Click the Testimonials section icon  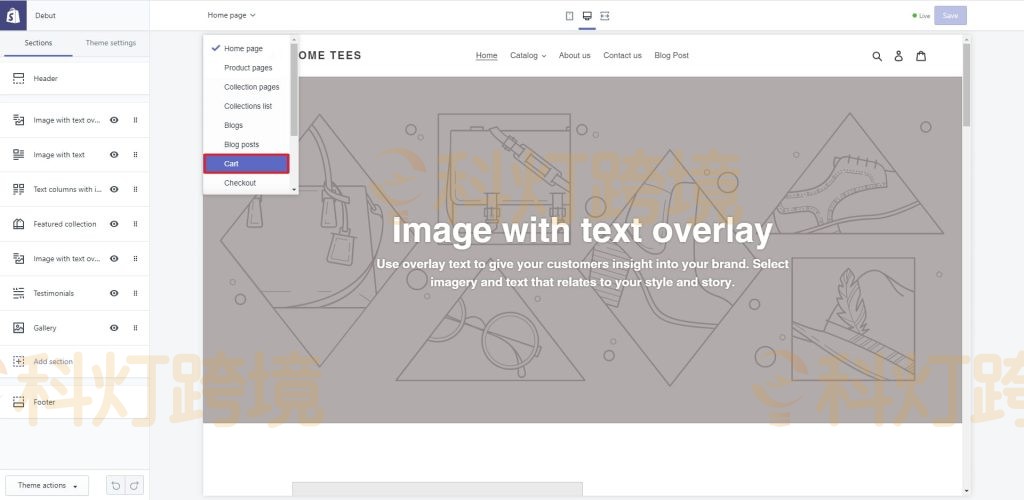click(x=18, y=293)
